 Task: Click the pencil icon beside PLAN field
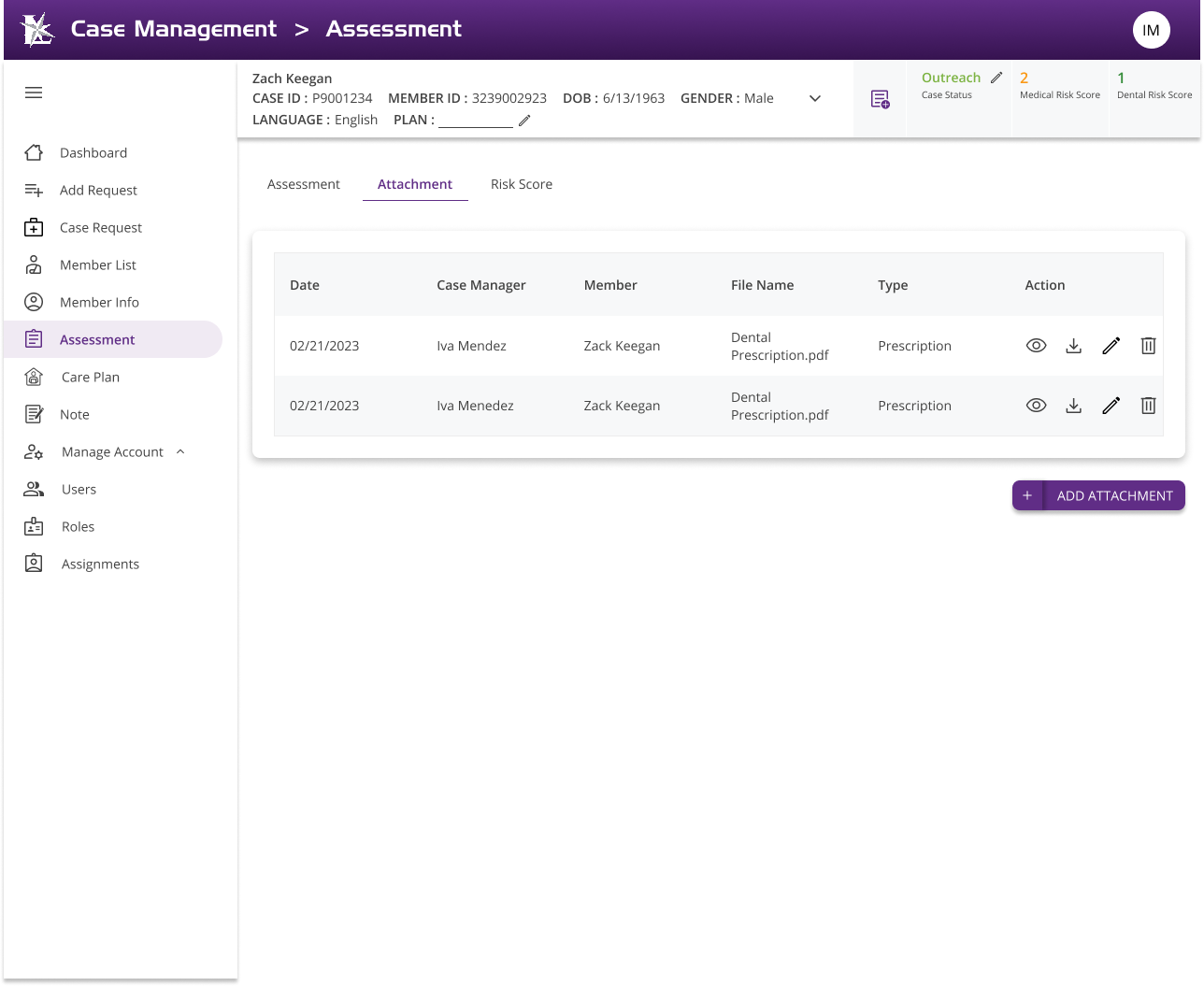tap(524, 121)
